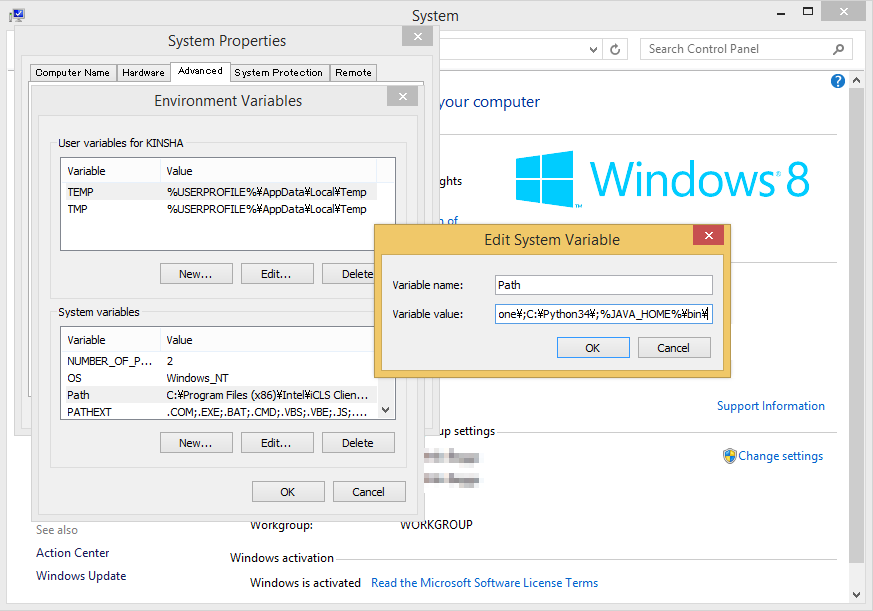Close the Environment Variables dialog

pos(402,97)
